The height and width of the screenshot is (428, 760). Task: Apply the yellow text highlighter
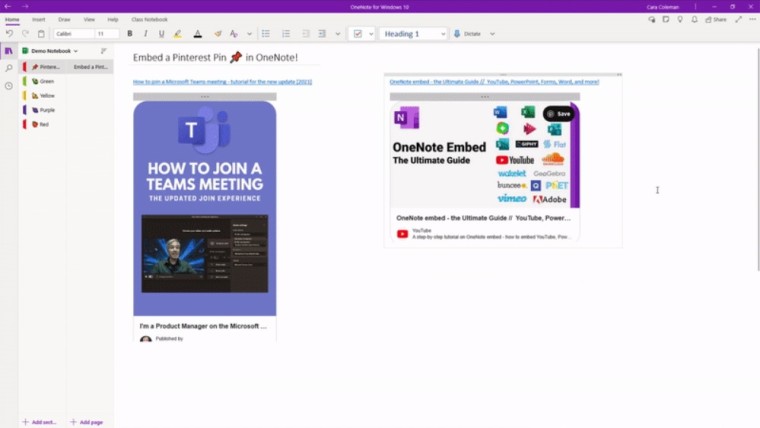178,33
